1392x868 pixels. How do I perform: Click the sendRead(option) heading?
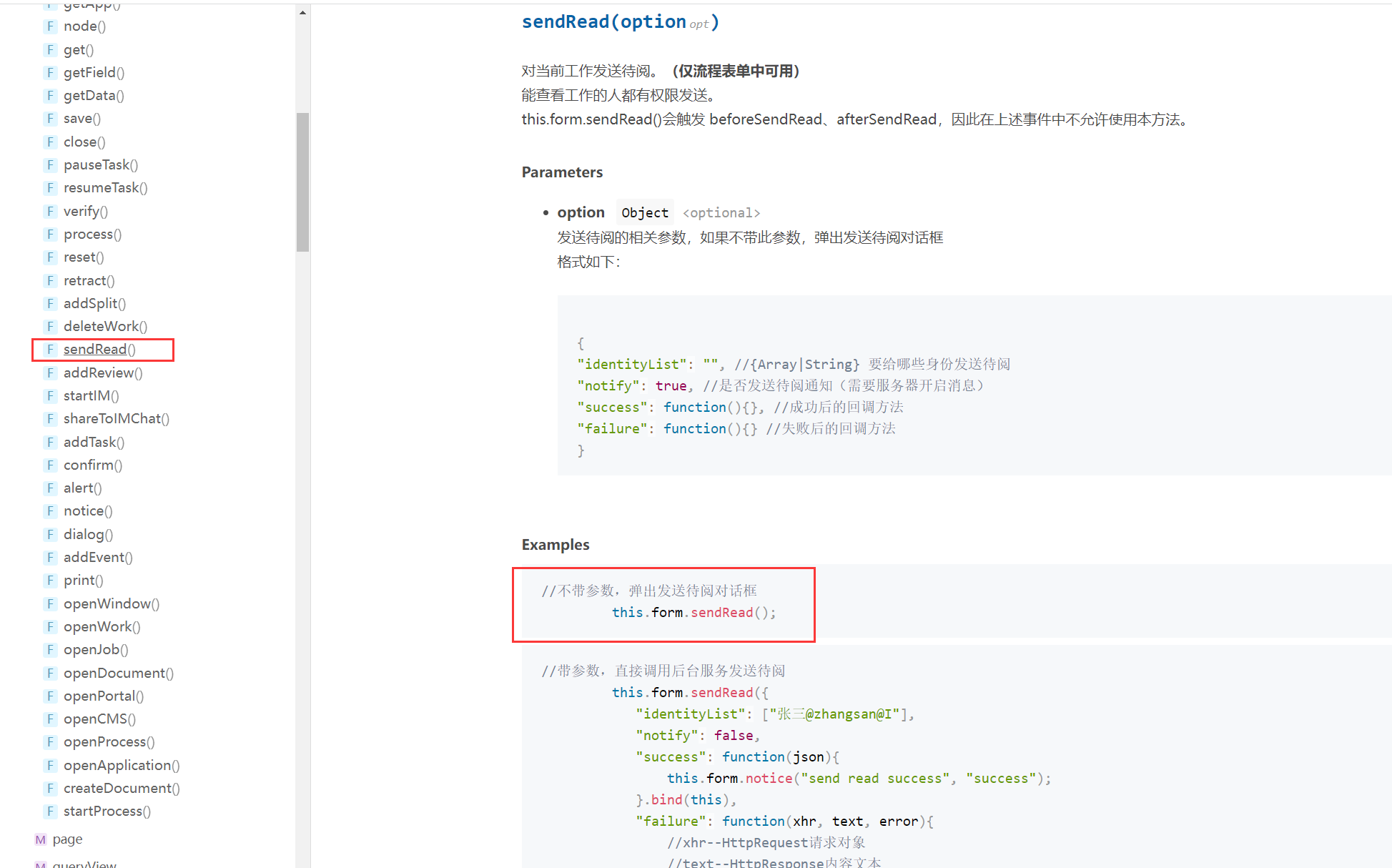point(619,22)
